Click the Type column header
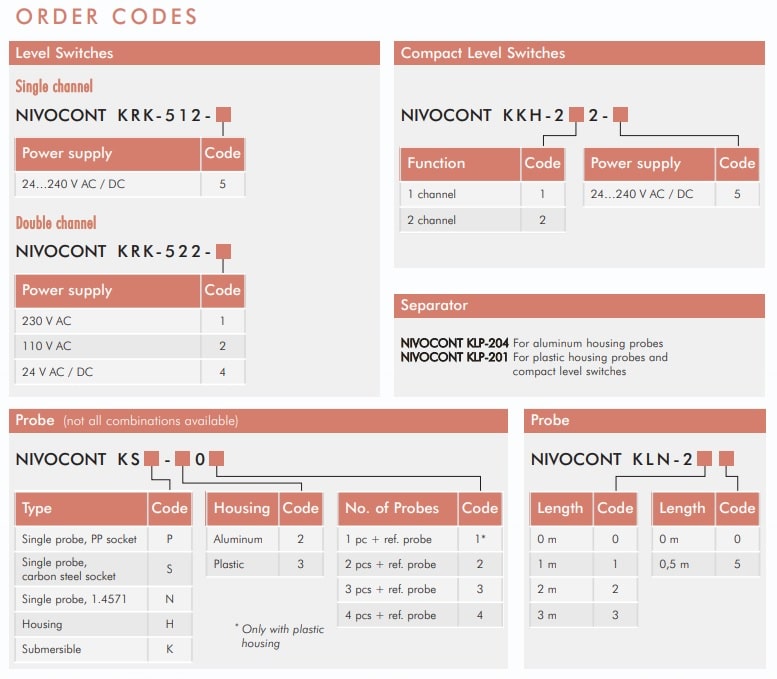Viewport: 777px width, 679px height. (81, 509)
